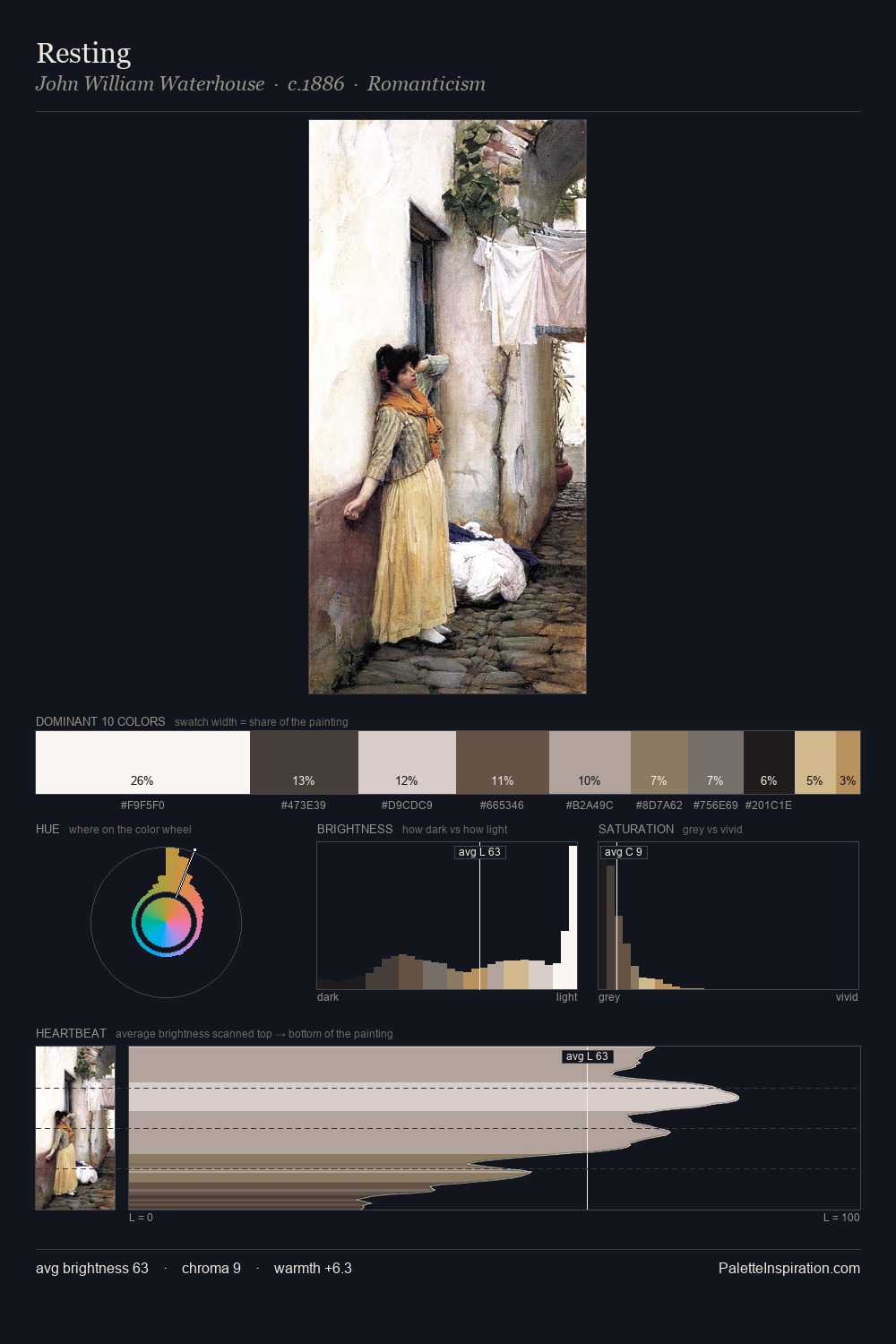
Task: Click hex label '#D9CDC9'
Action: tap(407, 806)
